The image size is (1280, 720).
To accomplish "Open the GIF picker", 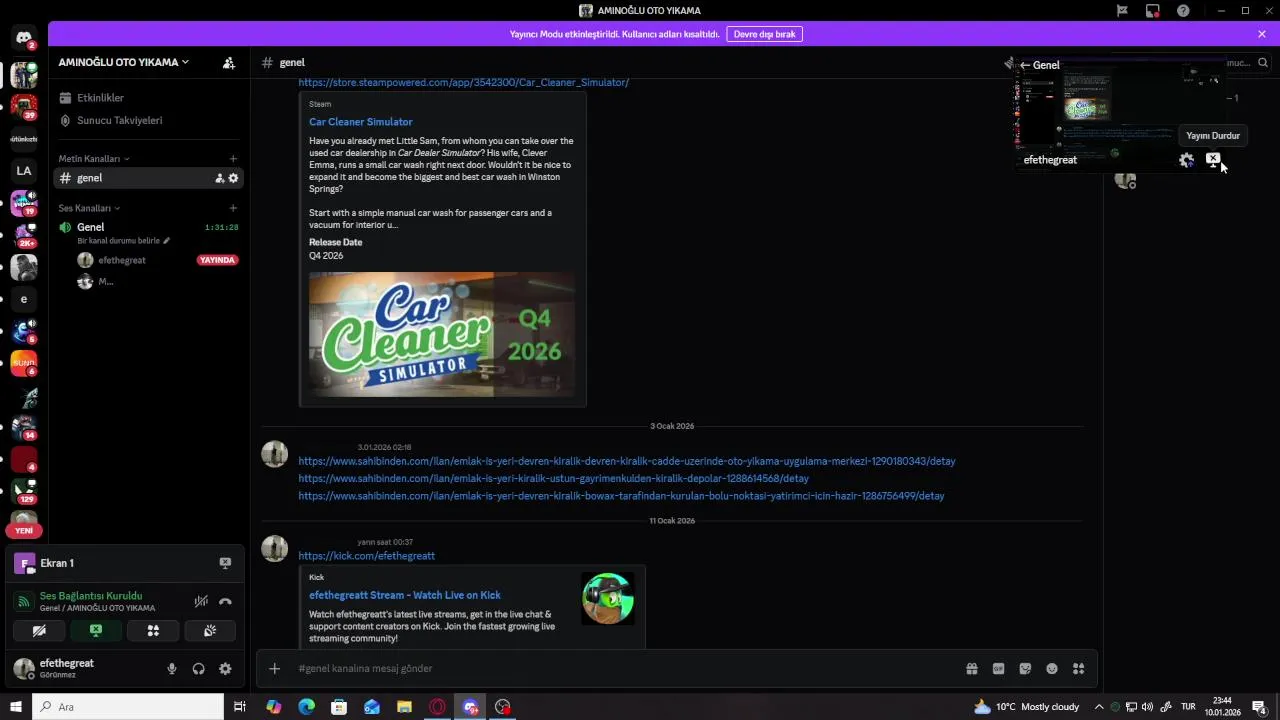I will click(998, 668).
